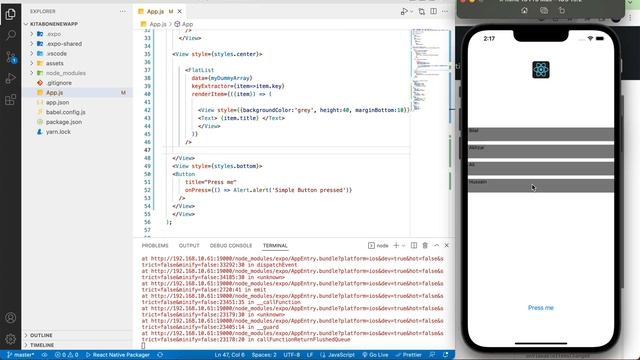Open the Accounts menu icon
This screenshot has width=640, height=360.
pyautogui.click(x=11, y=318)
